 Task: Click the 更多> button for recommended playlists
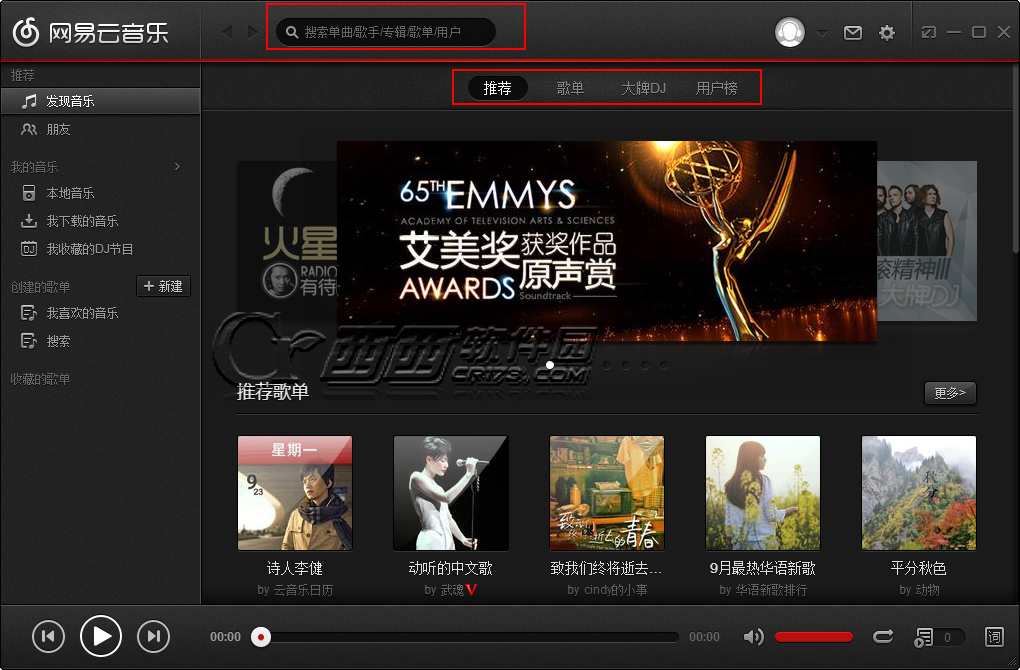pos(950,393)
